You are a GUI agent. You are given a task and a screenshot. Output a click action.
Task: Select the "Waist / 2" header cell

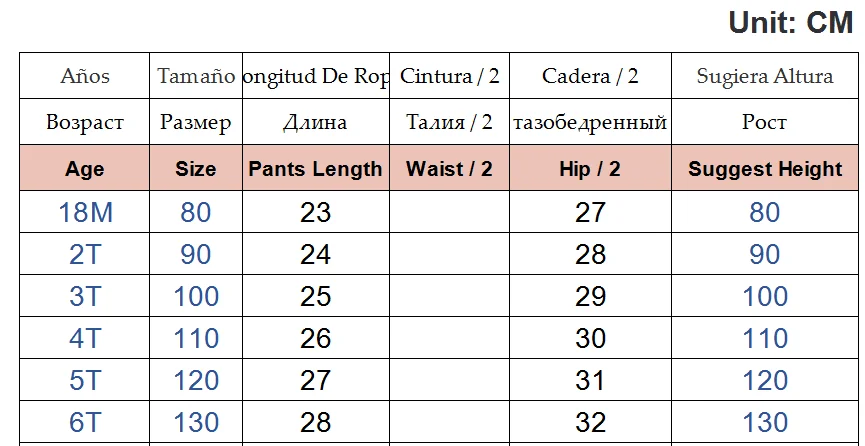tap(449, 169)
